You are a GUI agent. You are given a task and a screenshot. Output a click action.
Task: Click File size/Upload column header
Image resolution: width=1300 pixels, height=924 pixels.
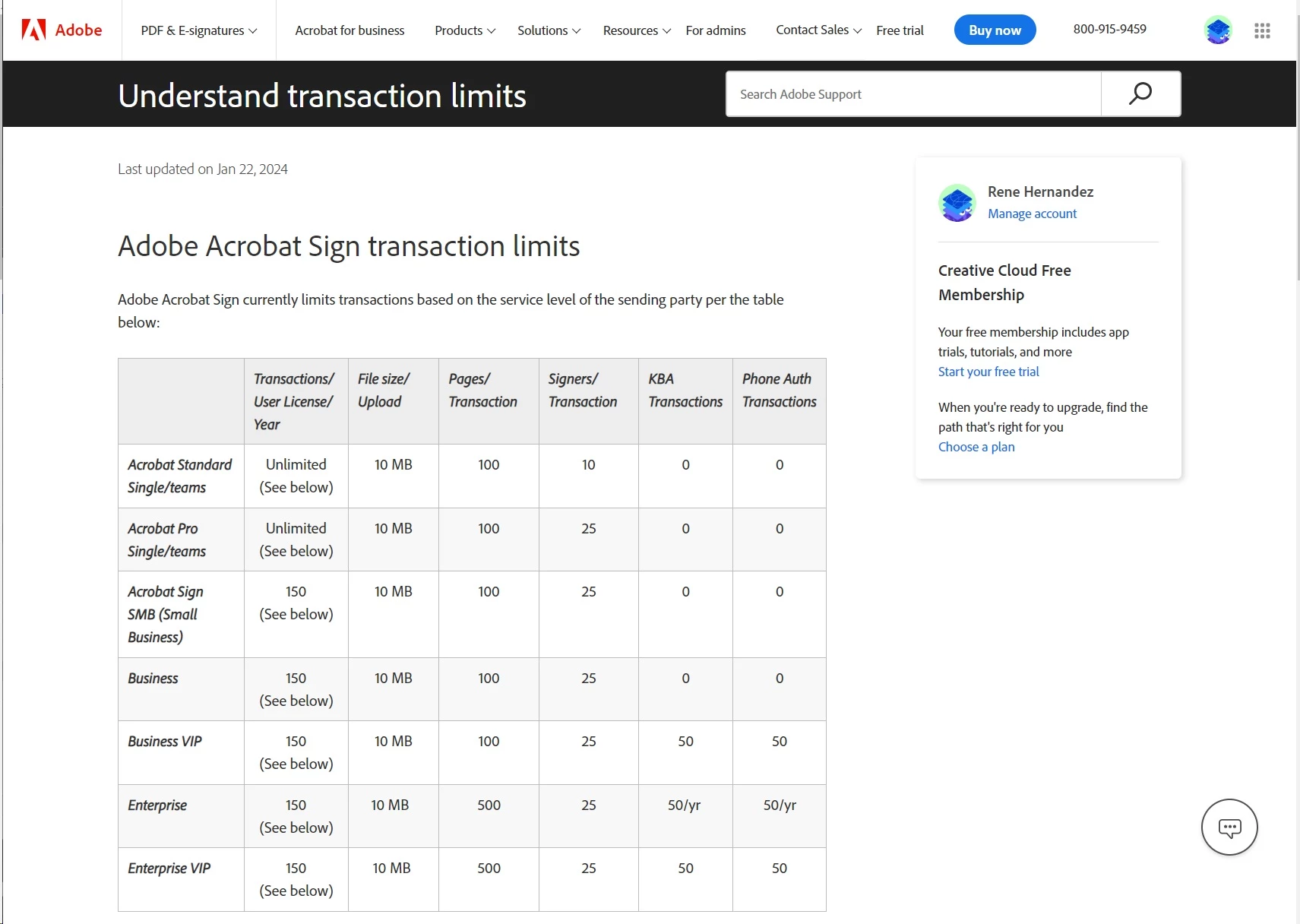tap(393, 401)
